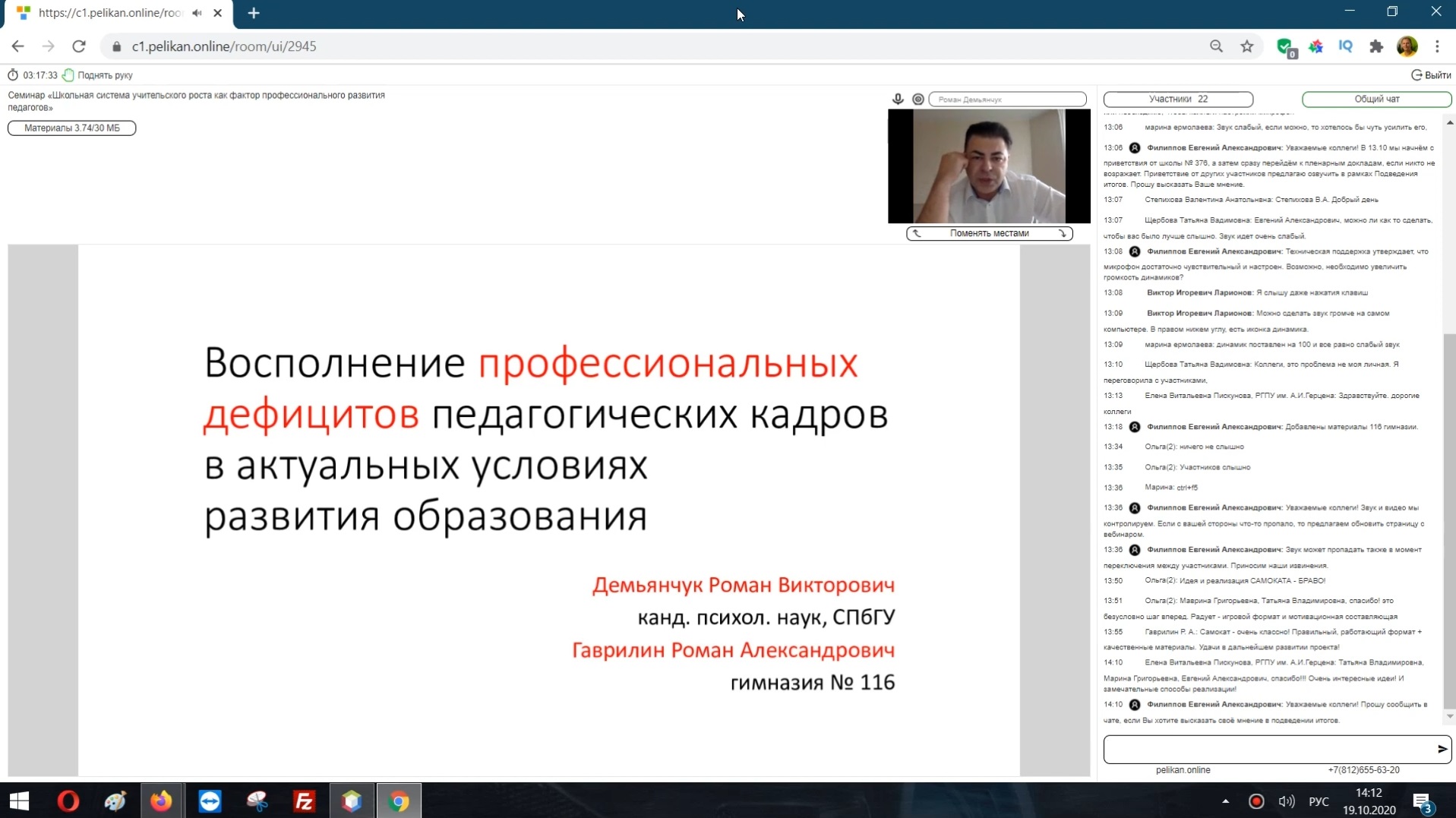Screen dimensions: 1456x818
Task: Open the notification center icon
Action: [1423, 802]
